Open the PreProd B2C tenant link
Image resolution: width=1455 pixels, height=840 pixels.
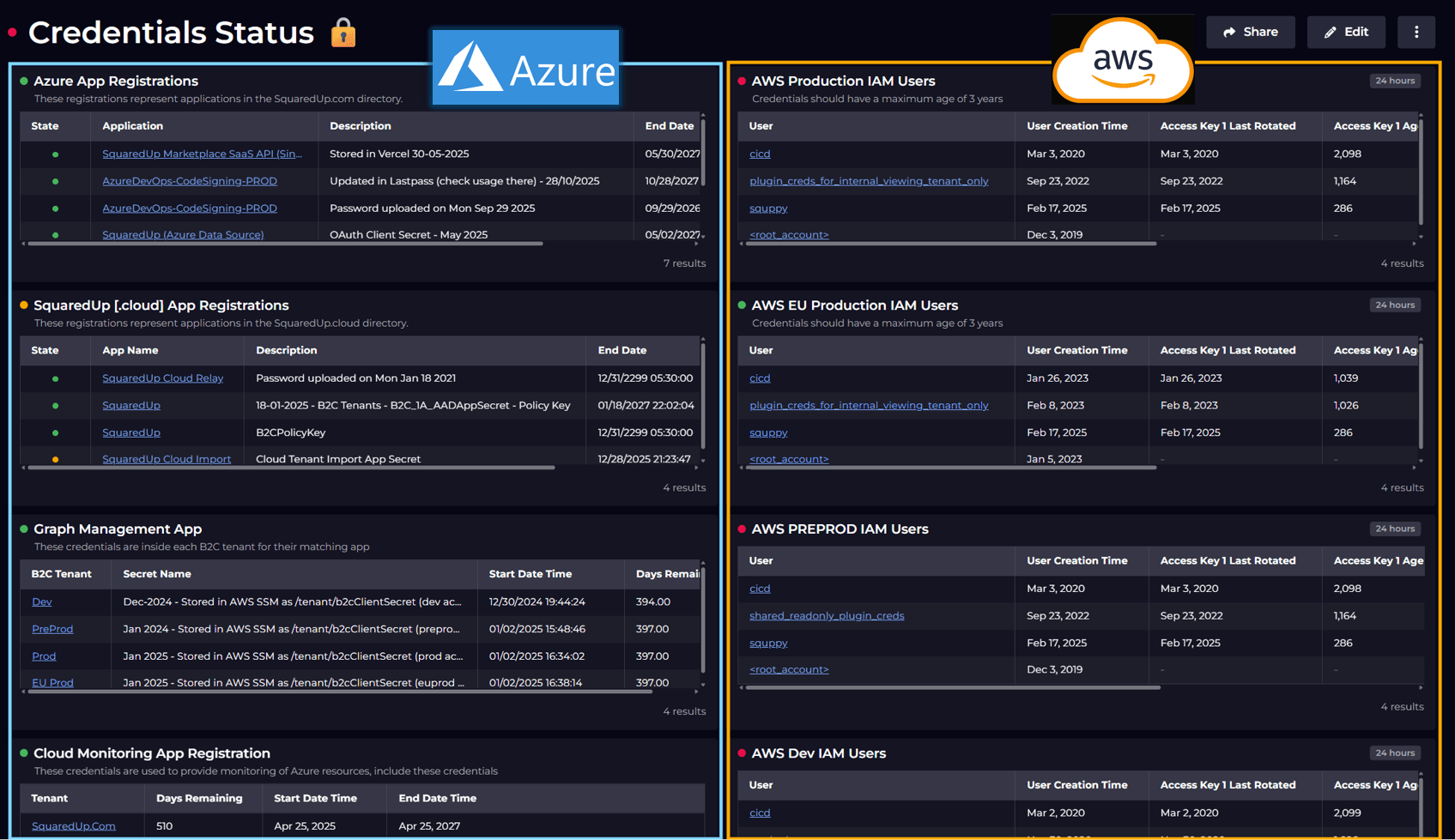(x=52, y=629)
